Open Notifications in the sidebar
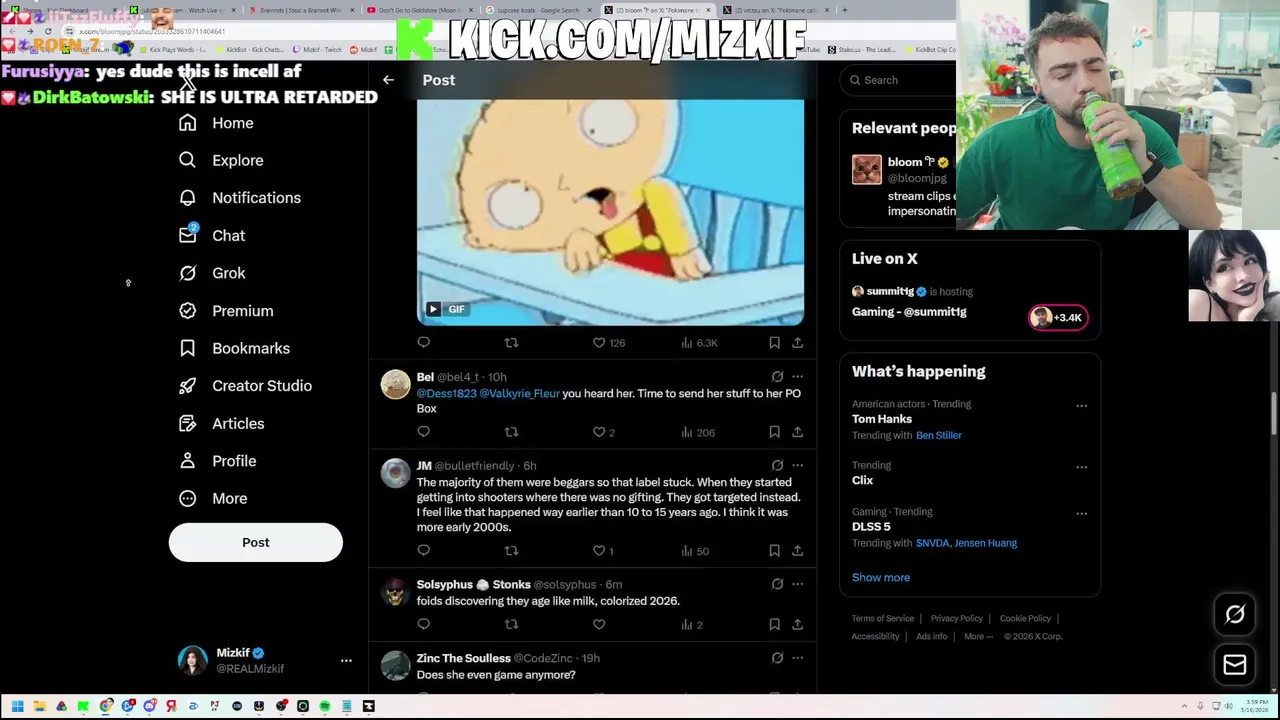The height and width of the screenshot is (720, 1280). (x=239, y=198)
